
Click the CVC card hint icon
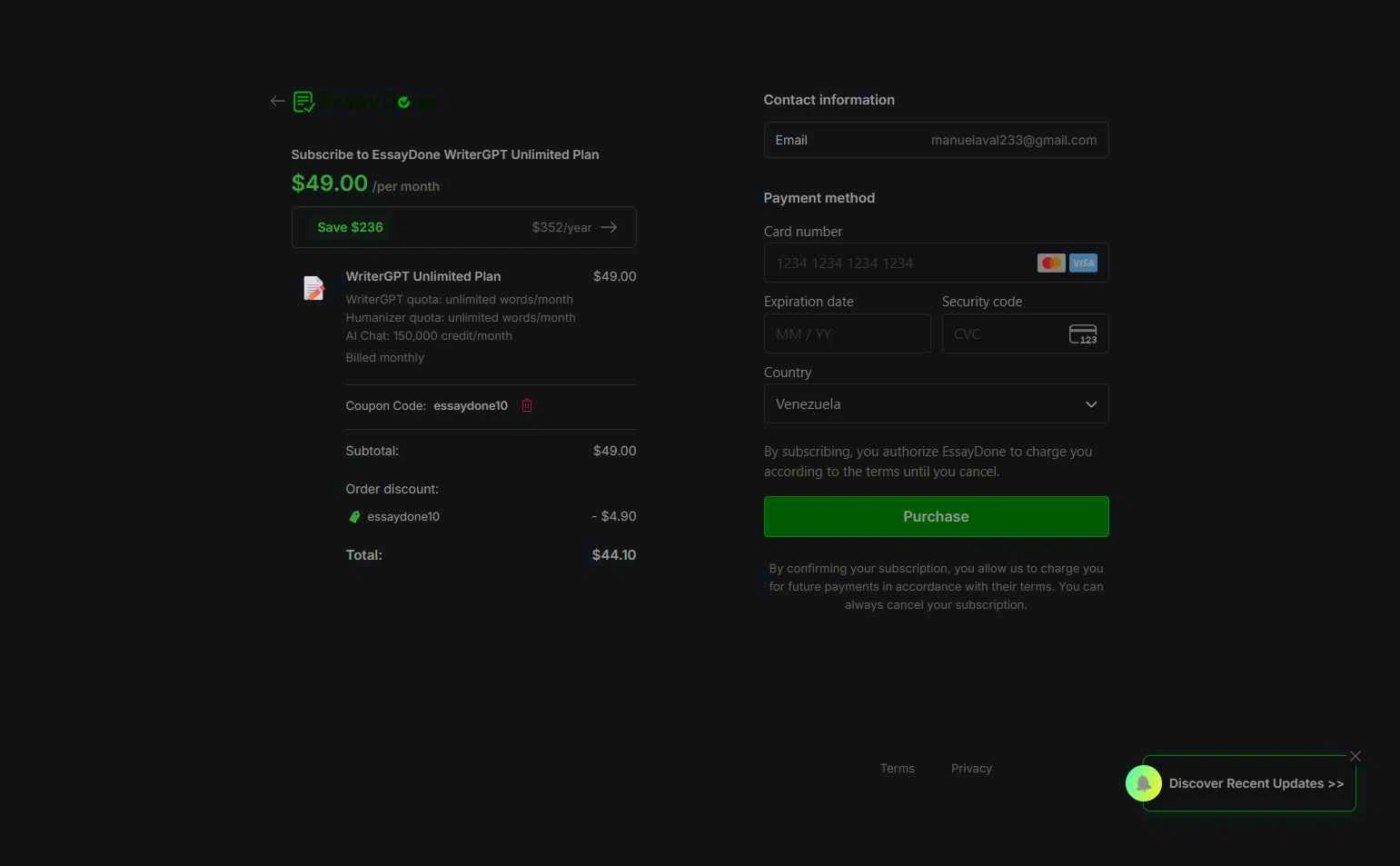1083,333
